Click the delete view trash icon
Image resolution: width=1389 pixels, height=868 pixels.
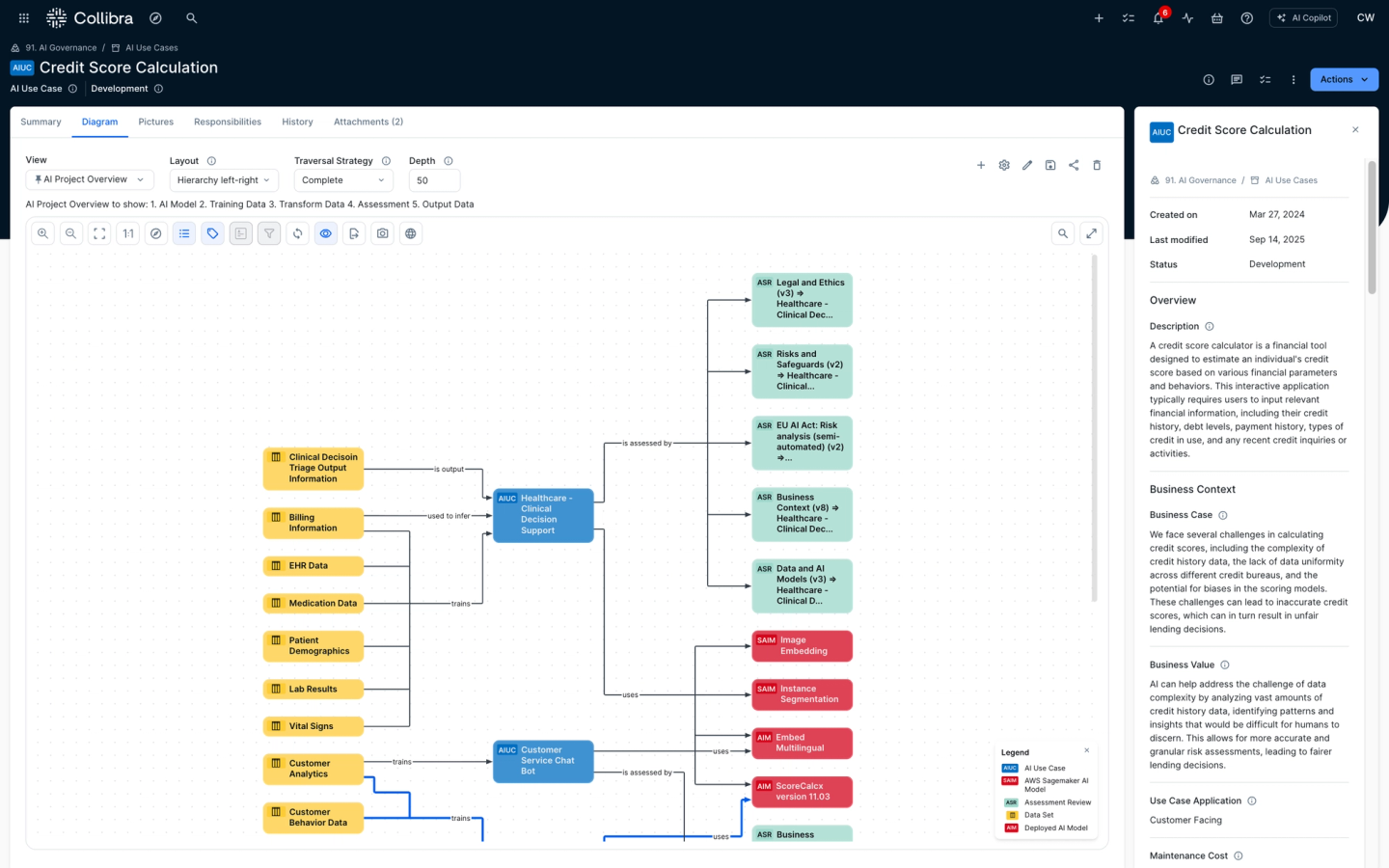tap(1097, 165)
